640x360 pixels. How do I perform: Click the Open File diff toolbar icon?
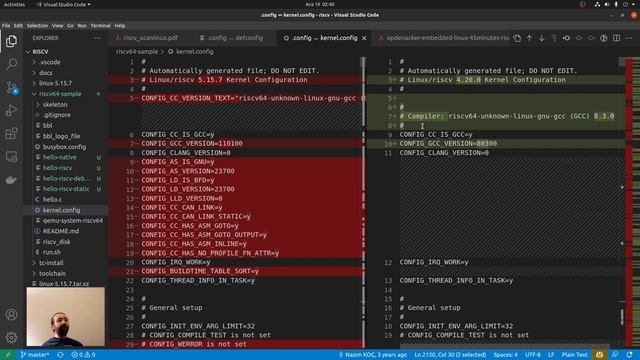[517, 38]
